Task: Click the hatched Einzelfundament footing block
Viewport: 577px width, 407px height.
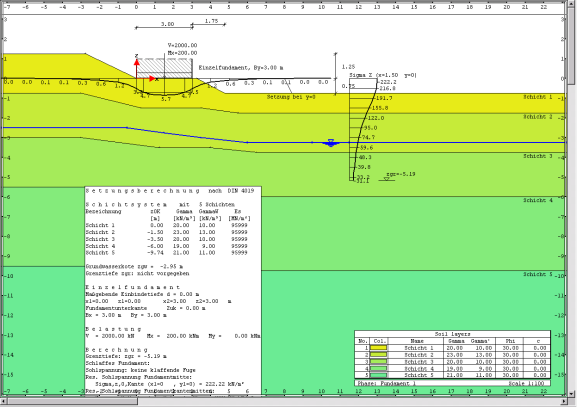Action: click(164, 68)
